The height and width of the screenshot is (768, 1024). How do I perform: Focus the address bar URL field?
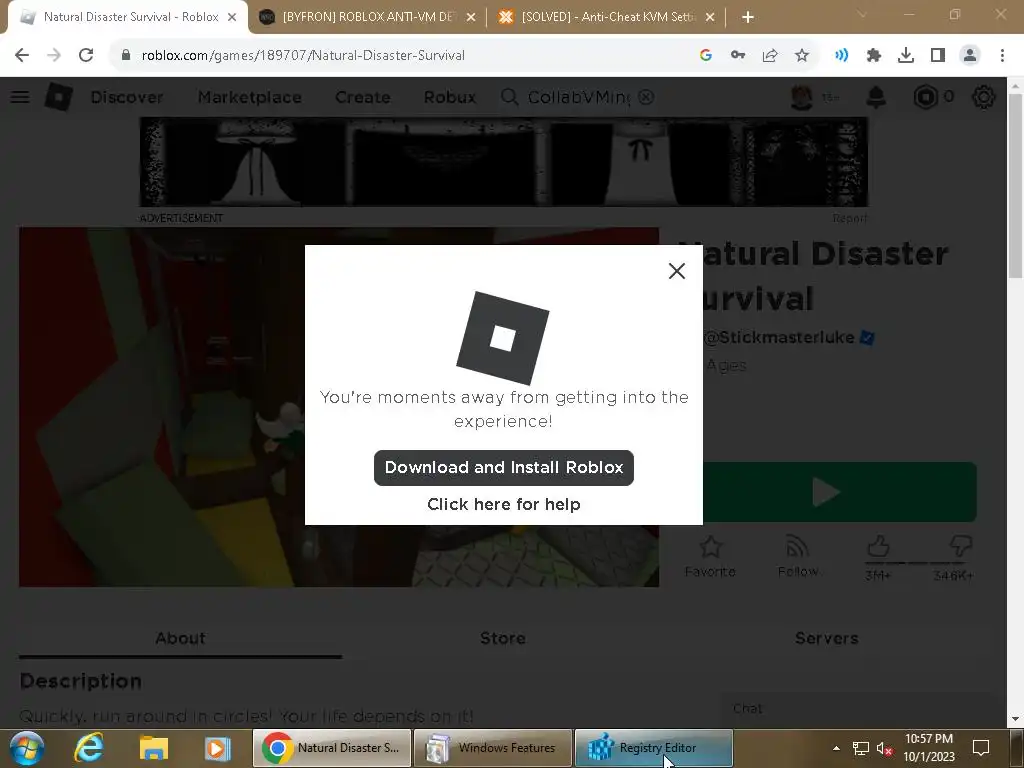(x=303, y=56)
